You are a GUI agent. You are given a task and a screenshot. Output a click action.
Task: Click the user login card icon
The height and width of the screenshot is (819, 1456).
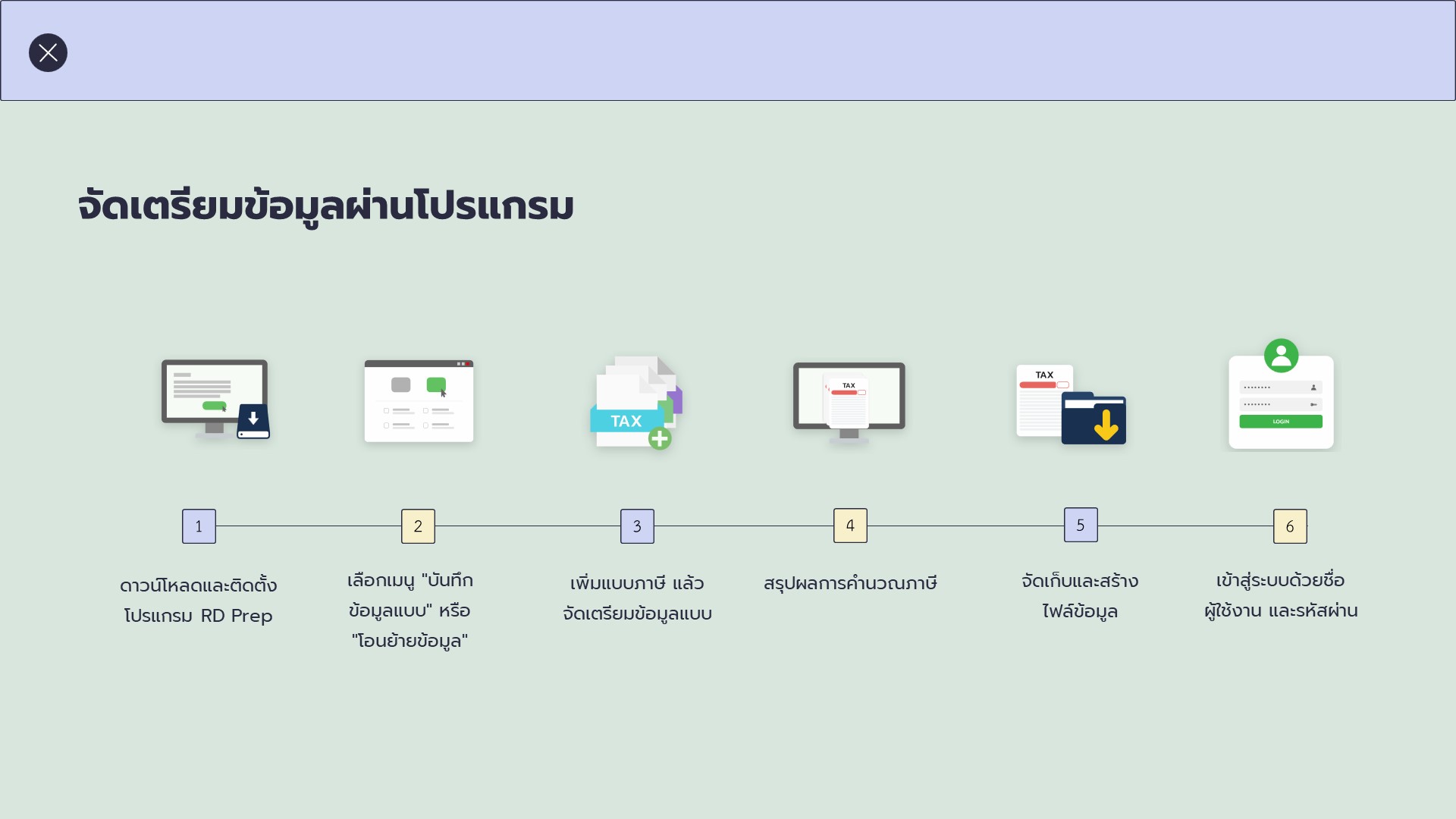click(x=1281, y=394)
